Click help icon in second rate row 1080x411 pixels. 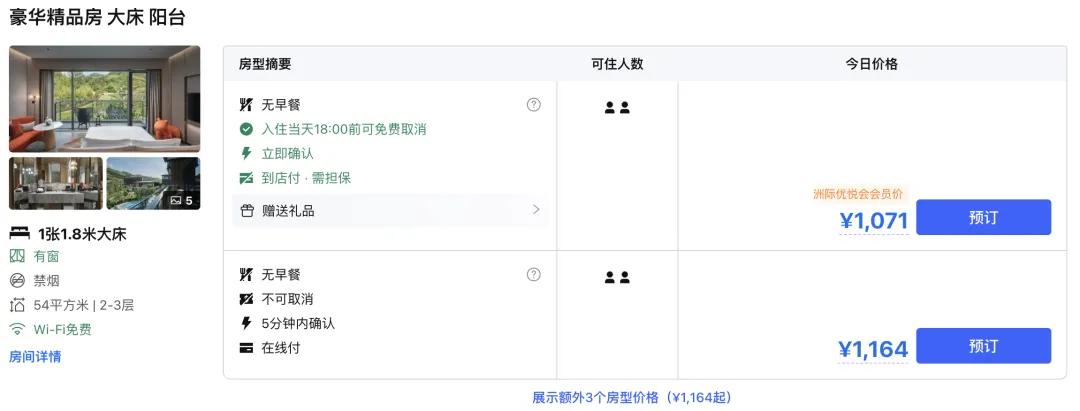pyautogui.click(x=534, y=274)
